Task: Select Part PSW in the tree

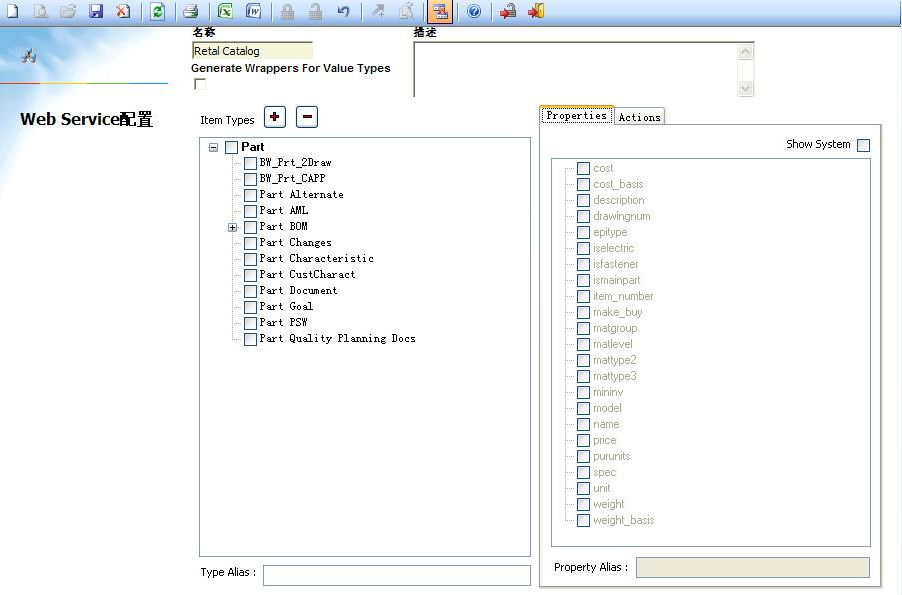Action: pyautogui.click(x=283, y=322)
